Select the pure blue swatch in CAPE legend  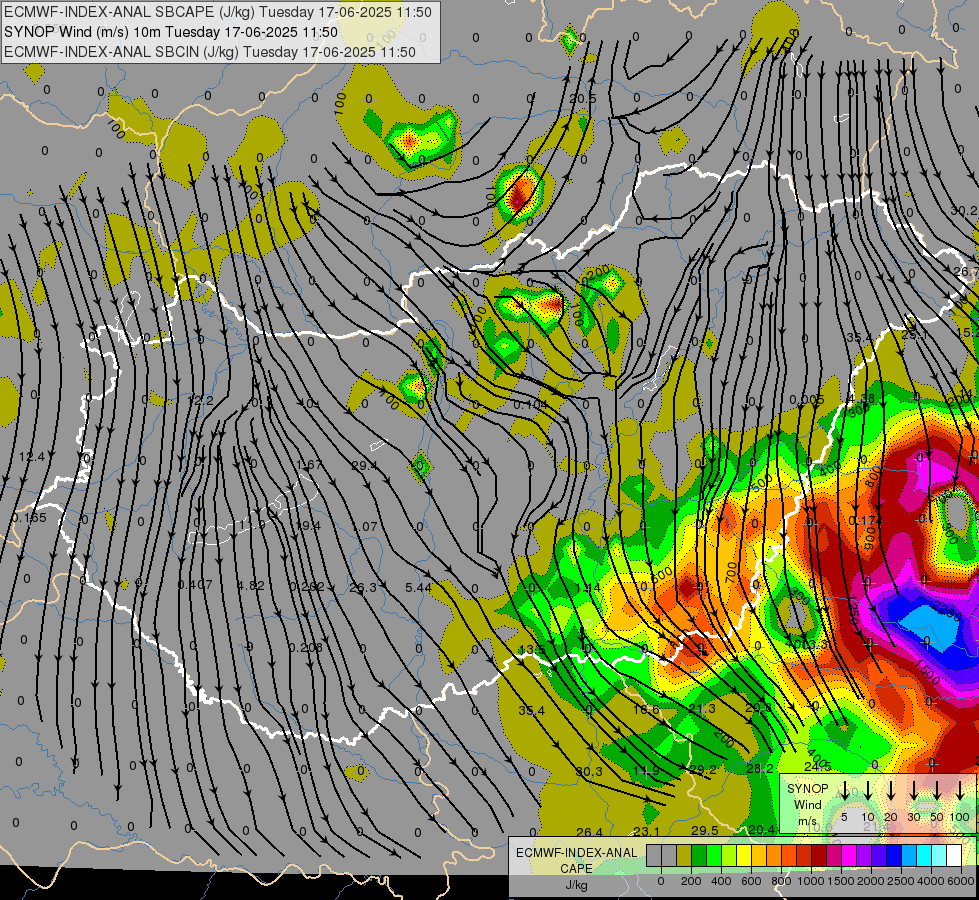coord(893,856)
